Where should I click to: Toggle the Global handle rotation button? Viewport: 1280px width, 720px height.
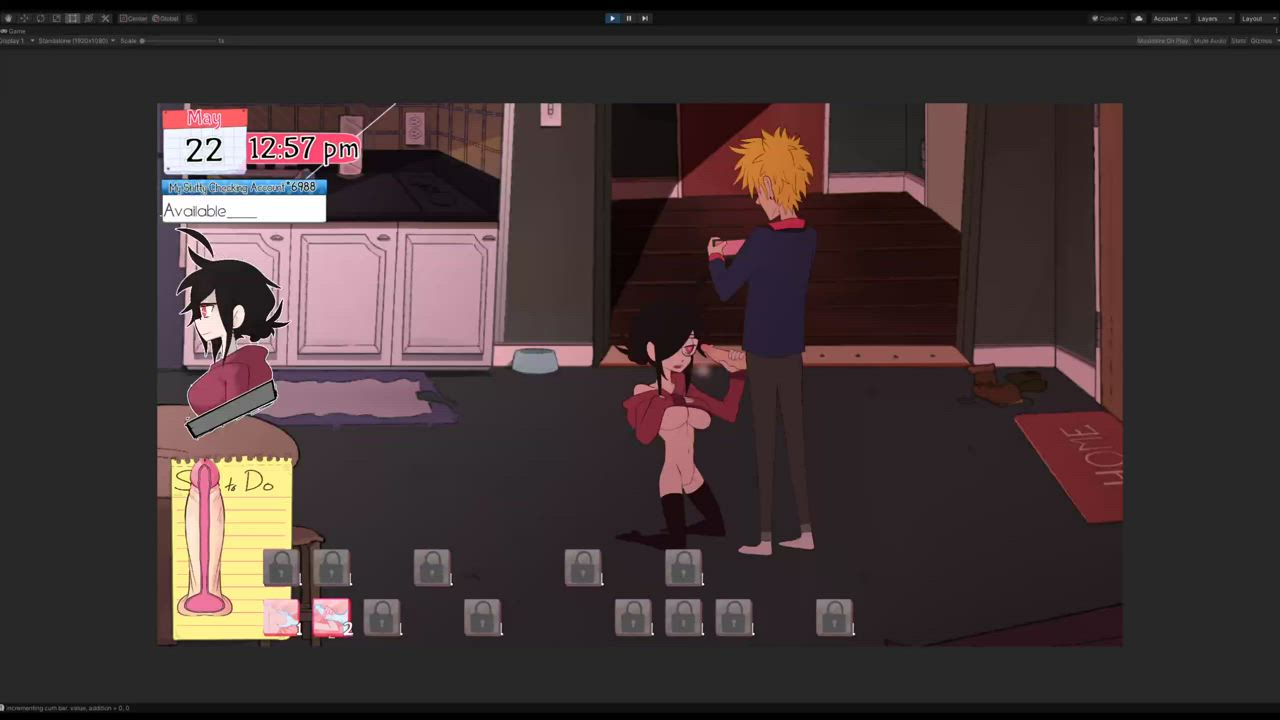coord(165,18)
